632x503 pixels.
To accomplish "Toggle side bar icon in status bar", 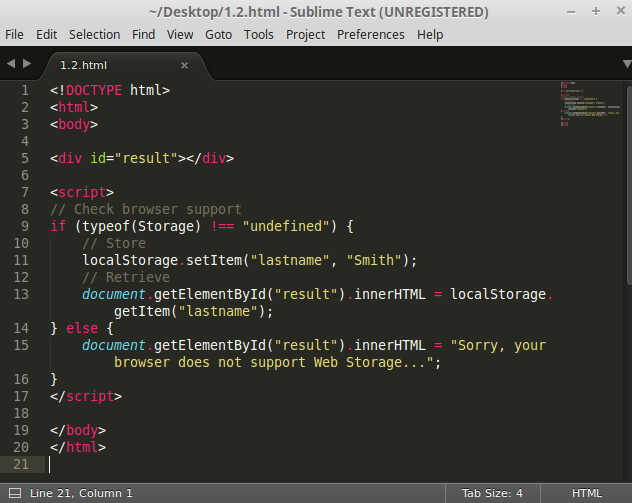I will (15, 493).
